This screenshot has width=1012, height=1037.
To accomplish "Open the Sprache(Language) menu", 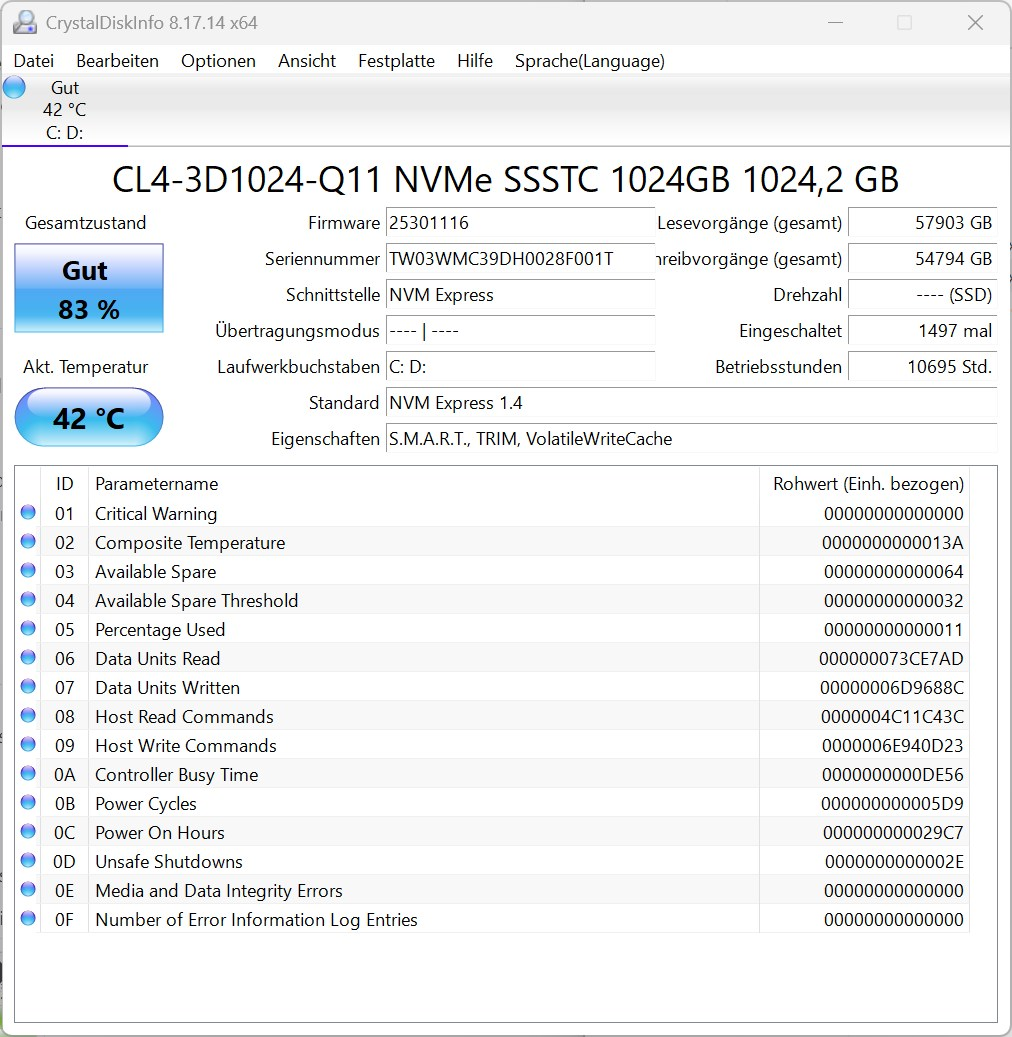I will pyautogui.click(x=590, y=61).
